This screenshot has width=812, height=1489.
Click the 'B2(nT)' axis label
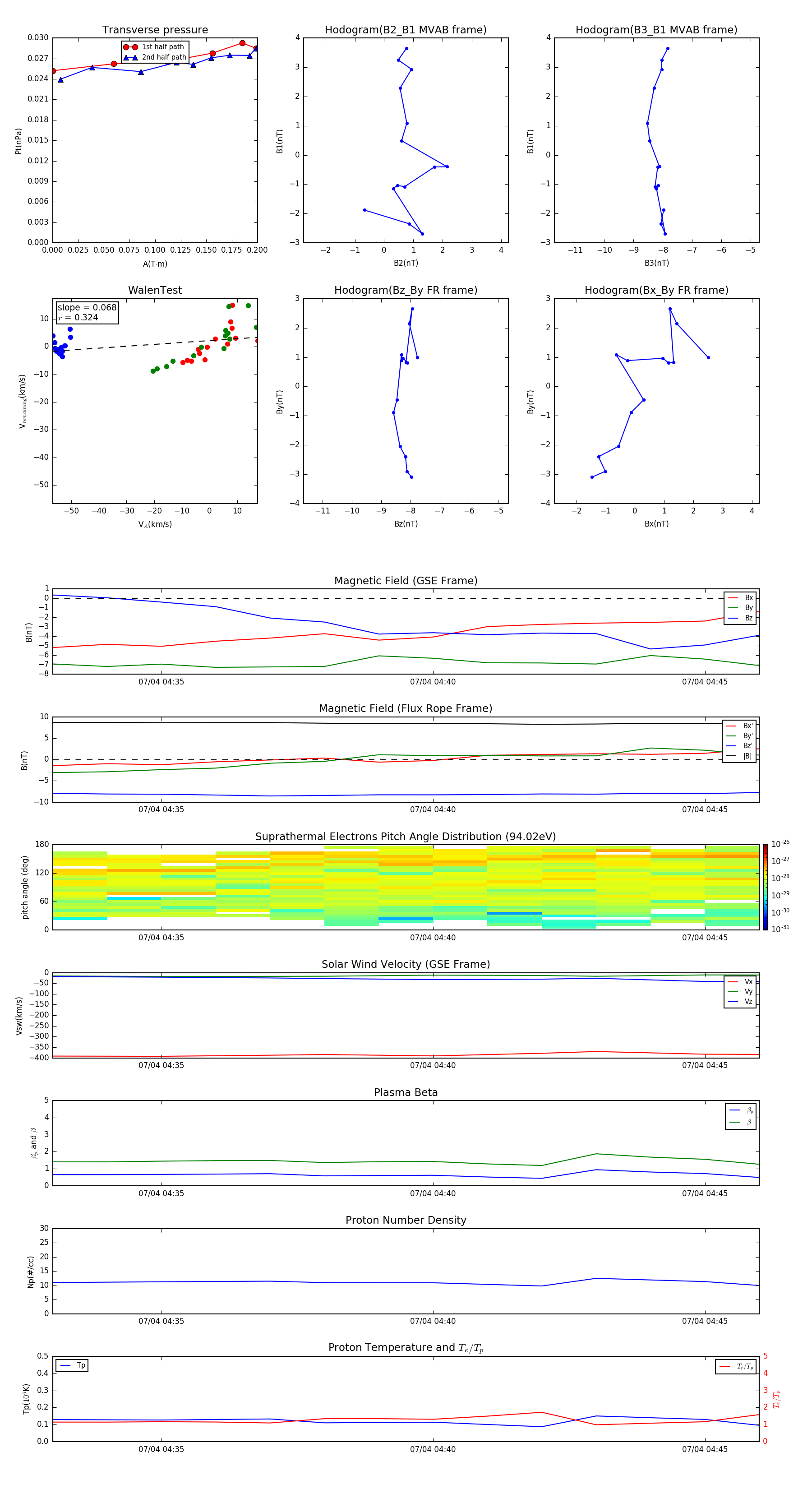click(x=406, y=263)
